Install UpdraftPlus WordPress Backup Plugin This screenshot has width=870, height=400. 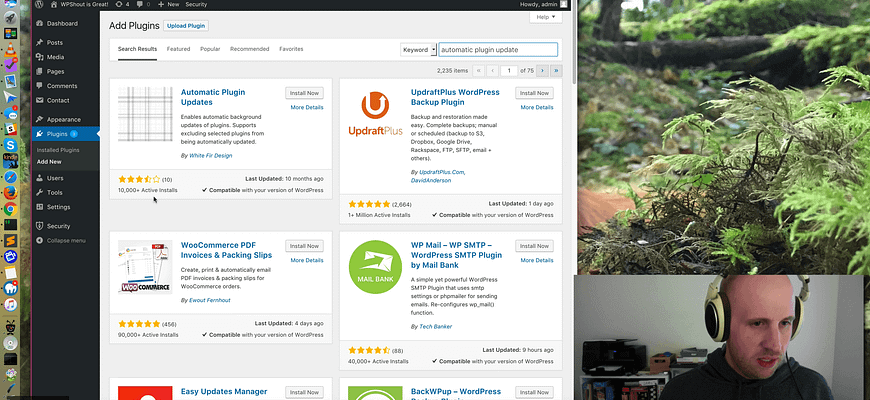pyautogui.click(x=534, y=93)
